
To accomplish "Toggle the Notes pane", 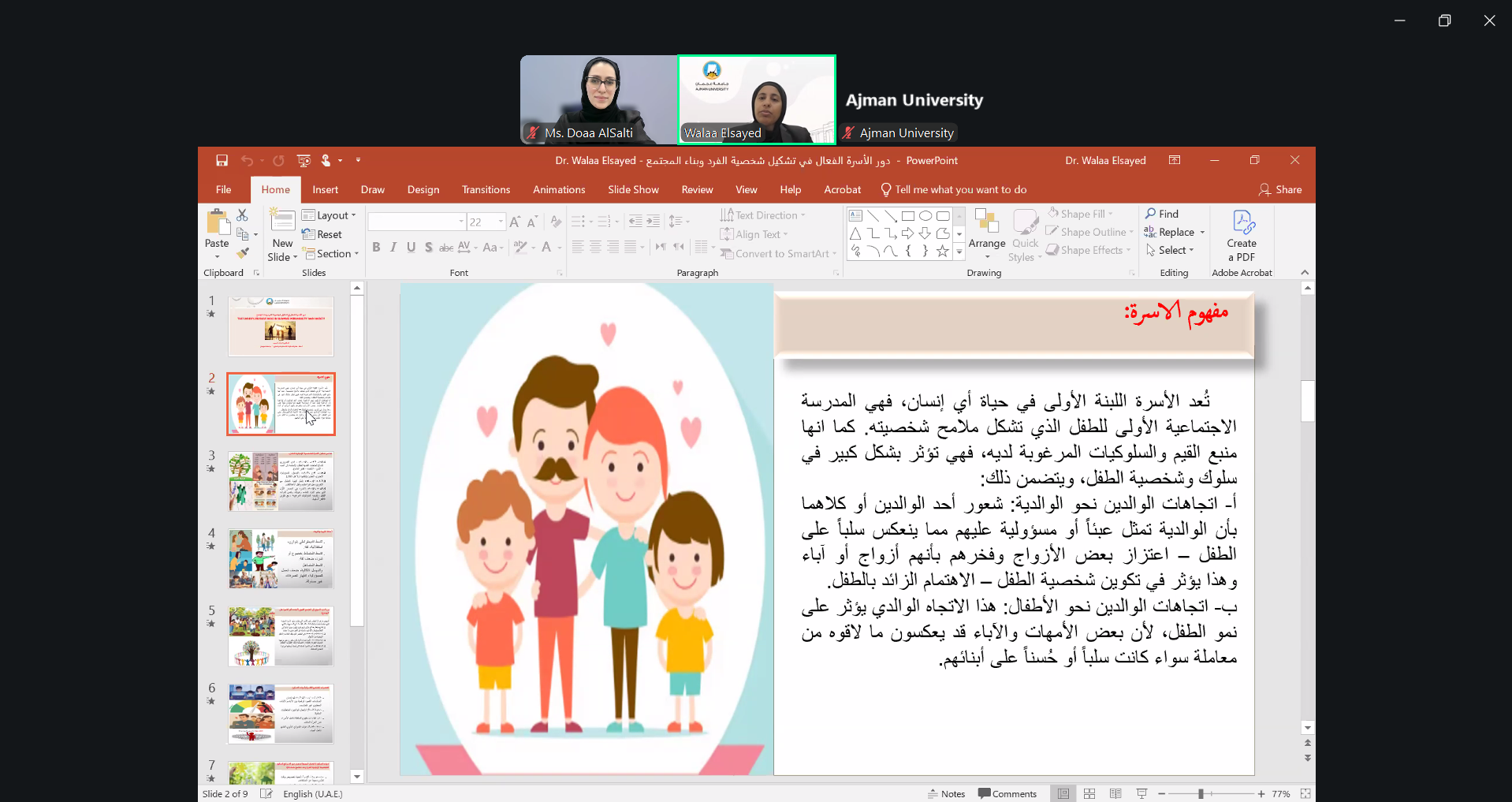I will (x=947, y=794).
